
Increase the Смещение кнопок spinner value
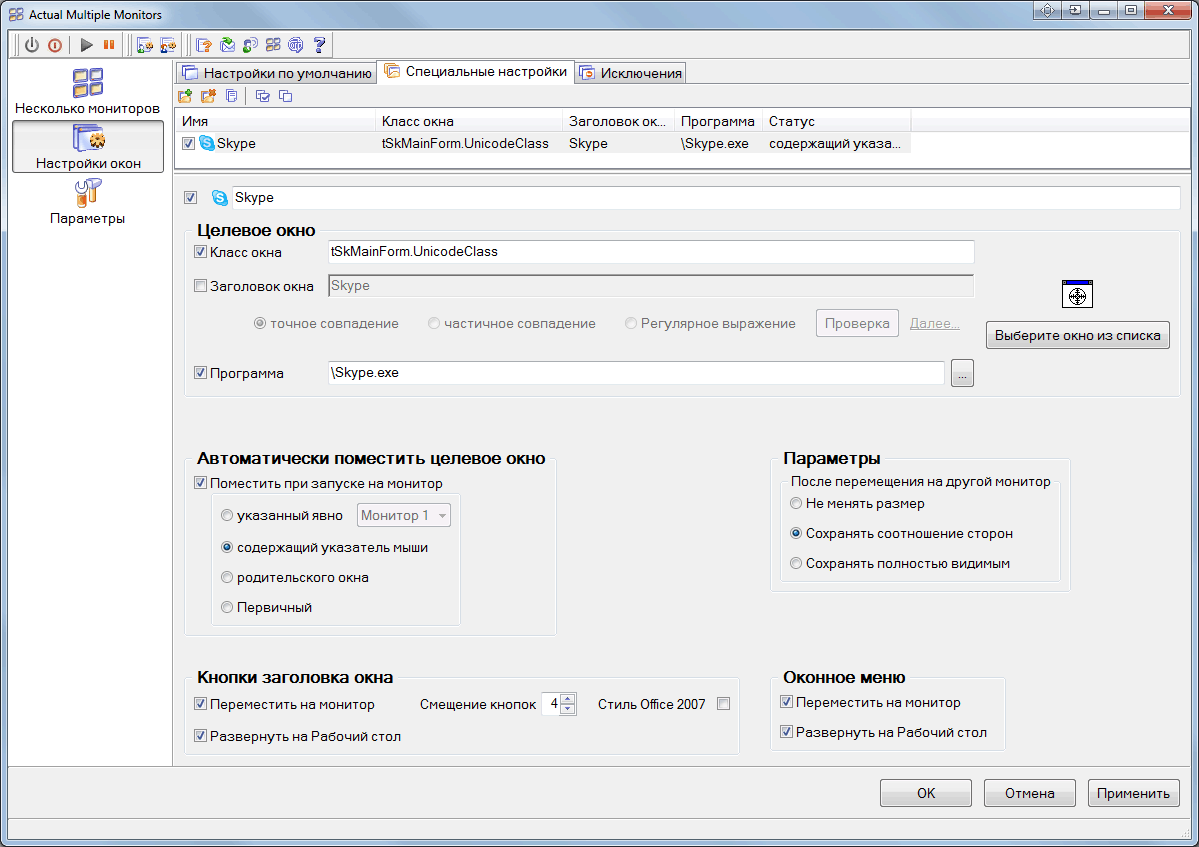[x=567, y=699]
